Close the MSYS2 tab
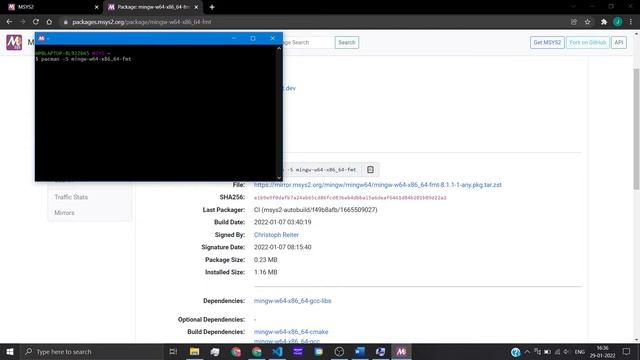640x360 pixels. tap(96, 7)
